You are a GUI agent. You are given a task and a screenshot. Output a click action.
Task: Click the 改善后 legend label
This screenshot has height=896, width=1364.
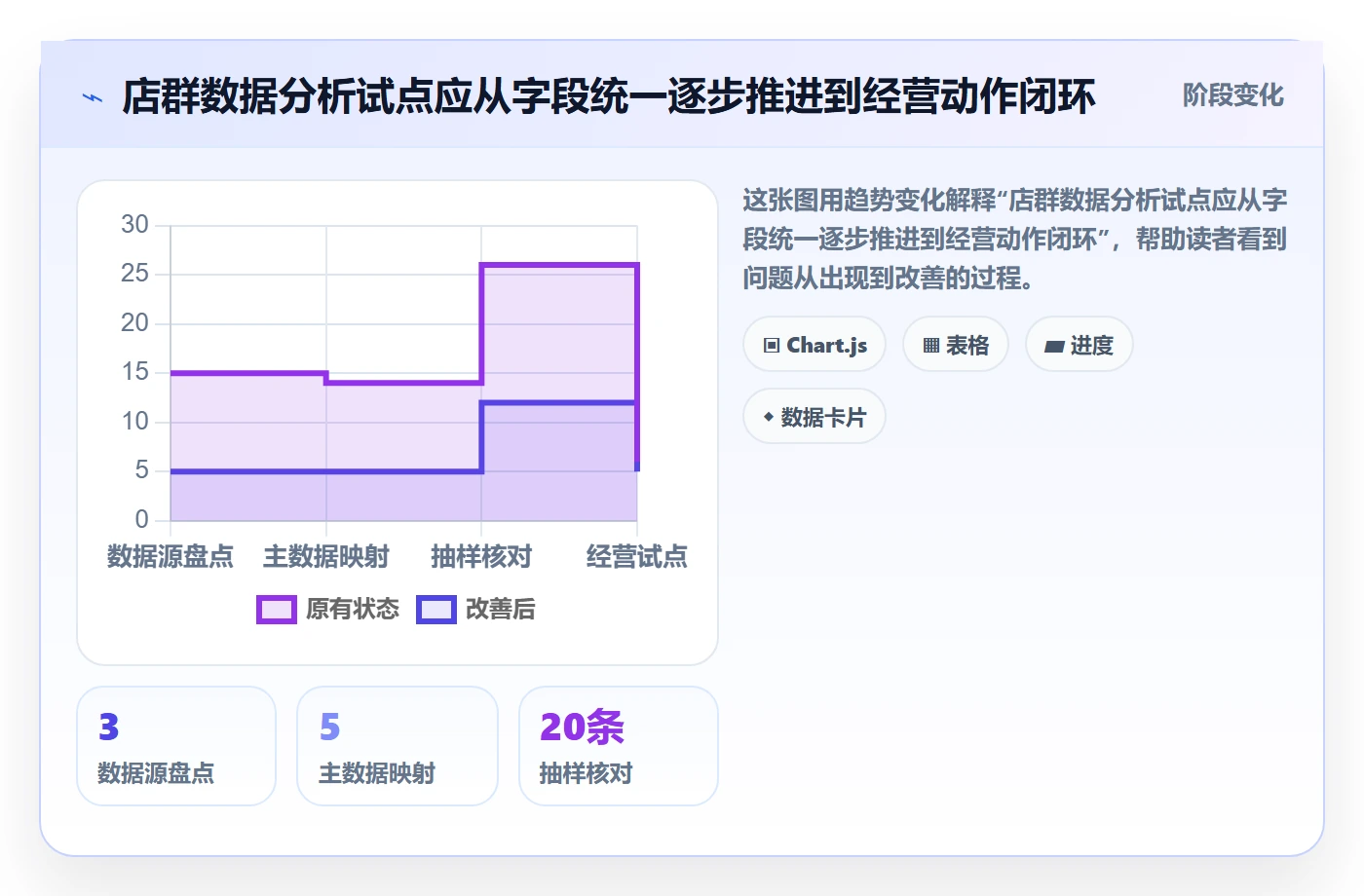(501, 610)
